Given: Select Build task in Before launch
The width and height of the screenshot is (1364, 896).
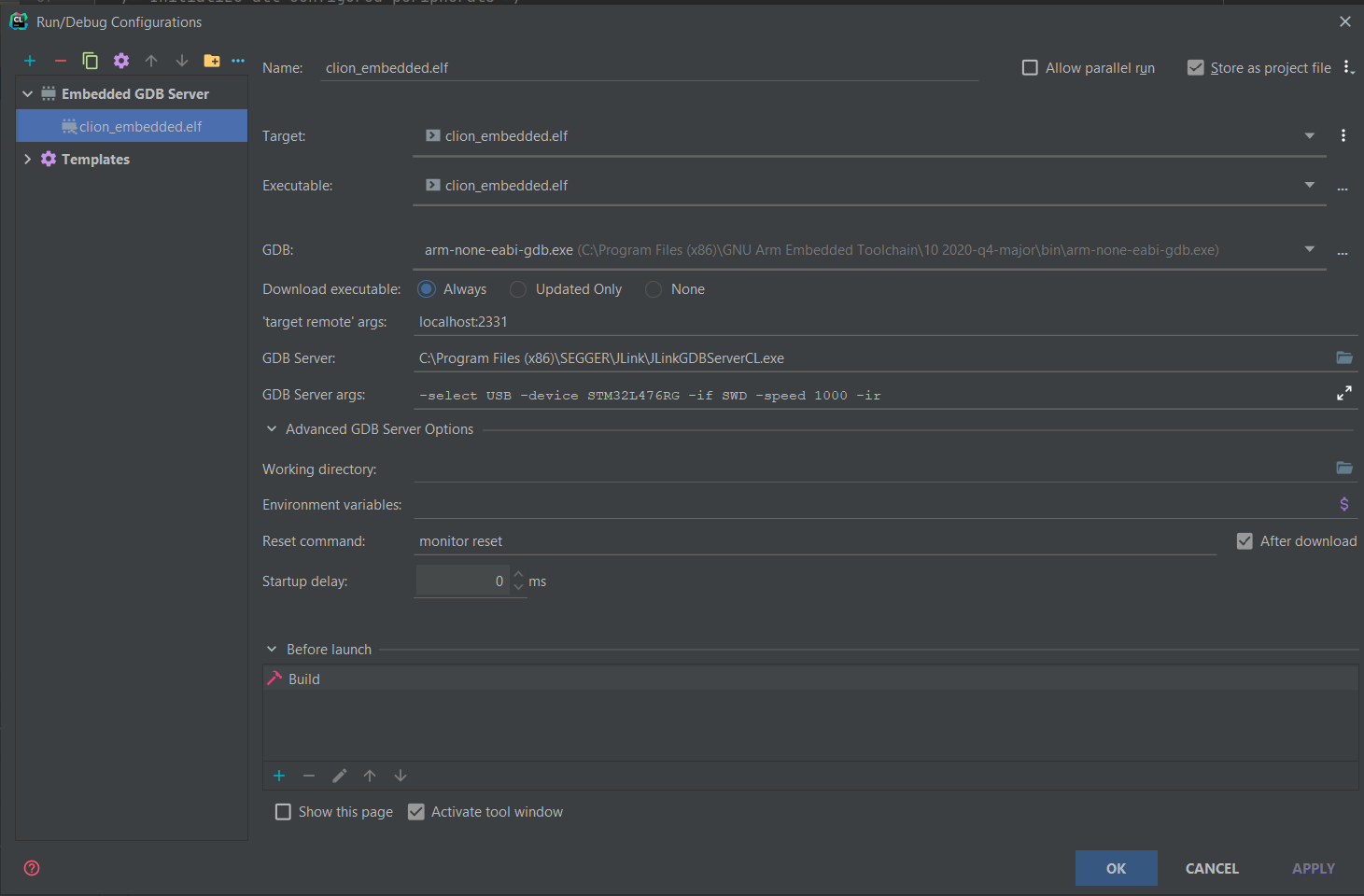Looking at the screenshot, I should (x=810, y=679).
